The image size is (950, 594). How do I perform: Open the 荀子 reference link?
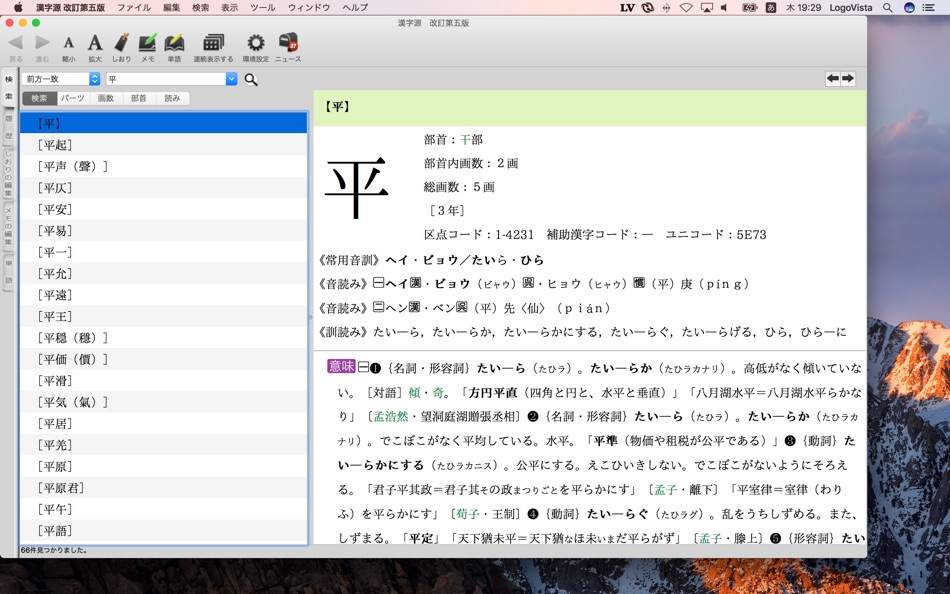coord(468,514)
